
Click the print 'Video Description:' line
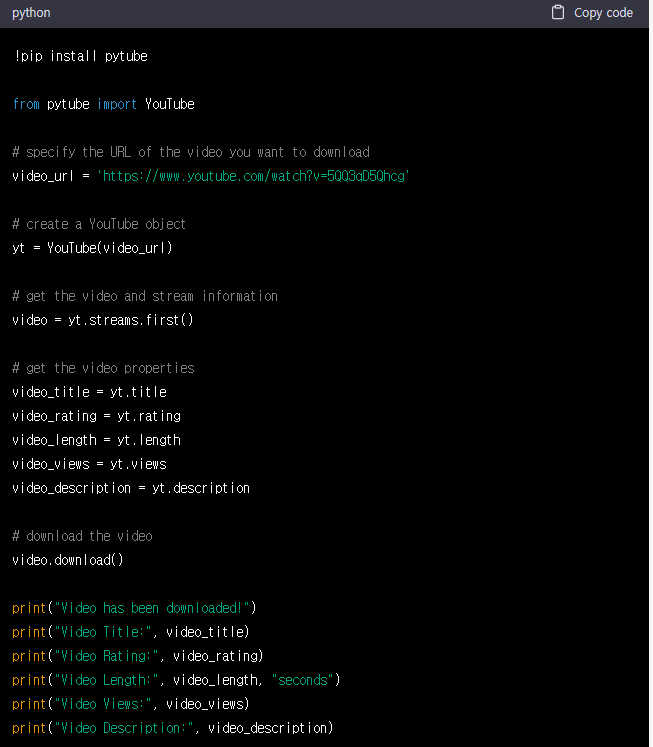[173, 728]
